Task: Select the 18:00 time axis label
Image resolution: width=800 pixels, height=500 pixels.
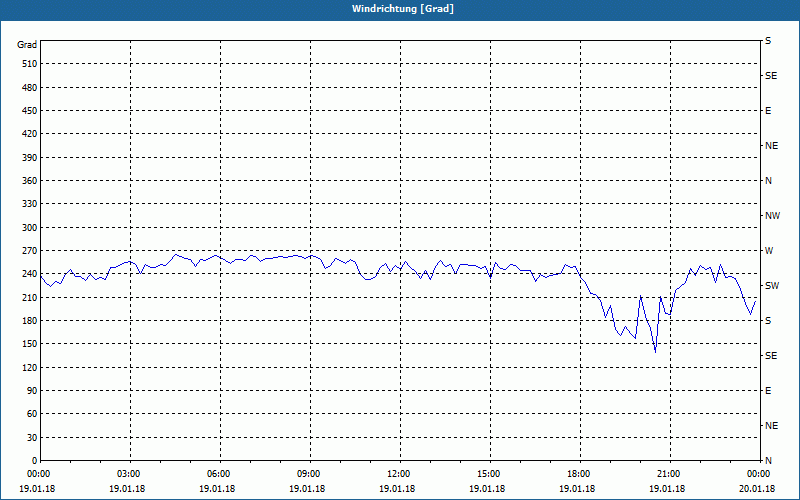Action: pos(581,474)
